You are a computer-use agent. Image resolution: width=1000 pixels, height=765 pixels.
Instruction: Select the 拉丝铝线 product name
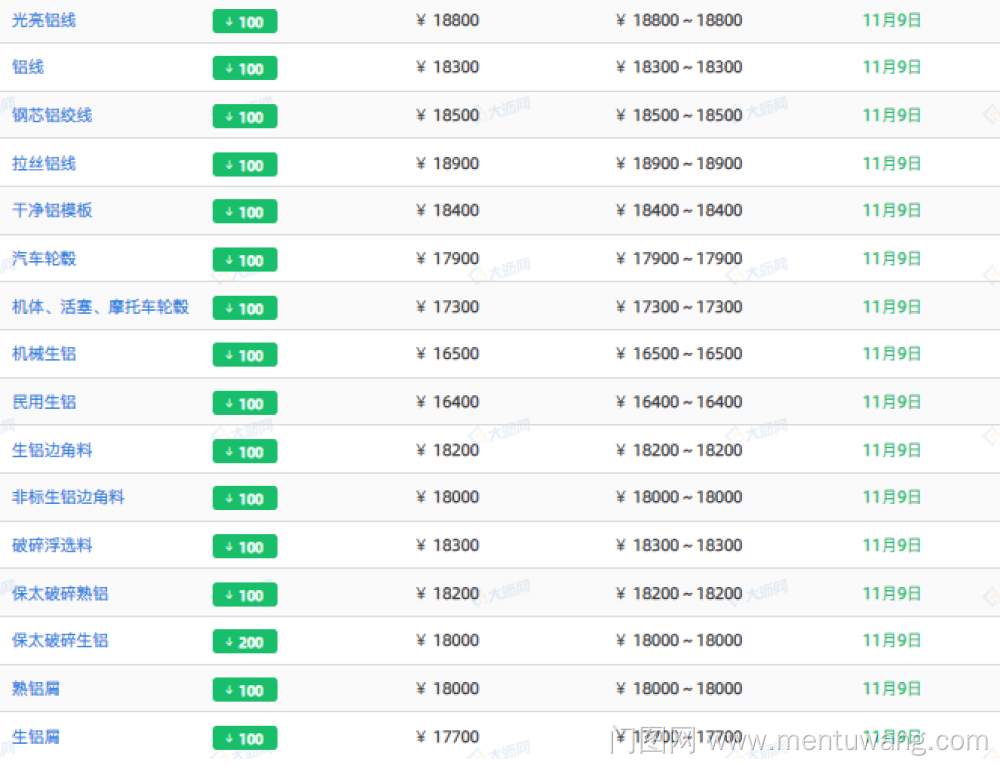click(x=44, y=163)
